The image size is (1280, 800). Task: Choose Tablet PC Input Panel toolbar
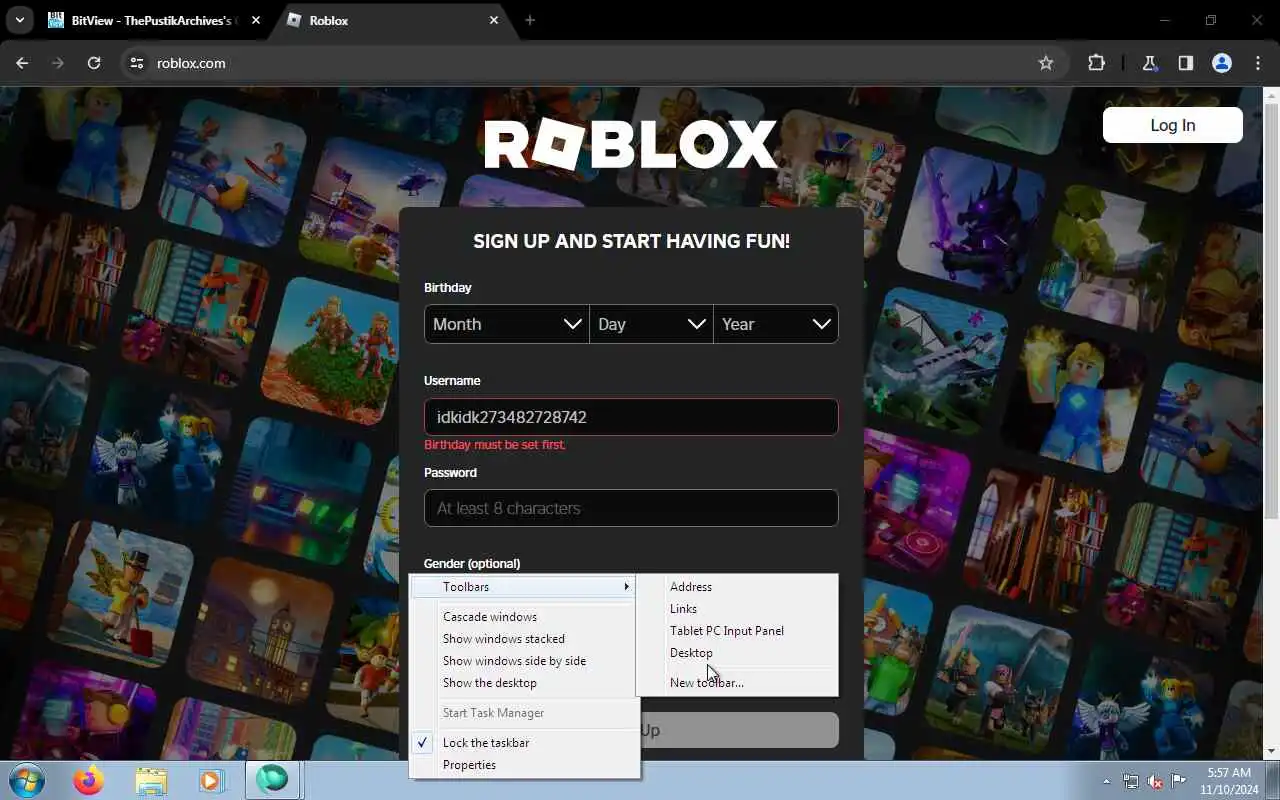pos(737,631)
